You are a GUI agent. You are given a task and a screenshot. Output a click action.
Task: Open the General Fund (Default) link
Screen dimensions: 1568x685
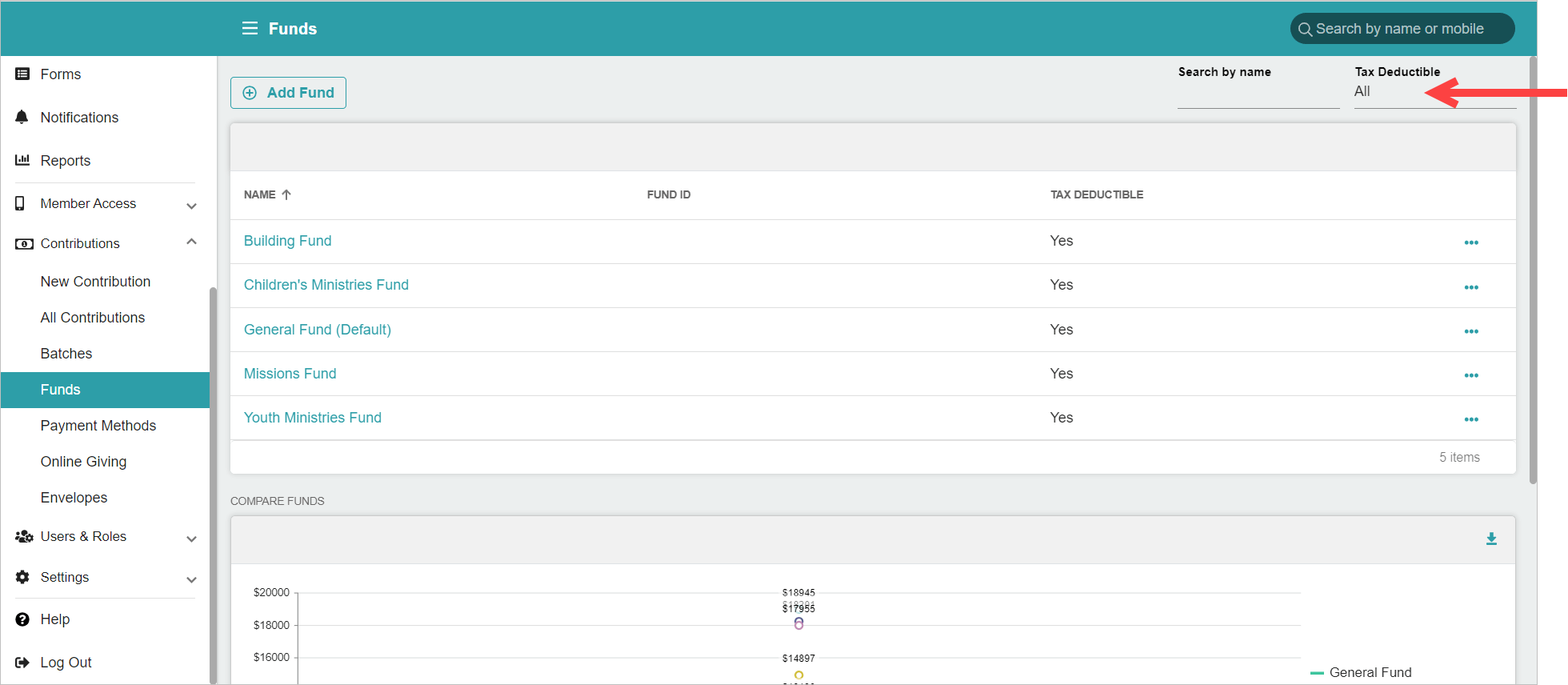point(318,330)
